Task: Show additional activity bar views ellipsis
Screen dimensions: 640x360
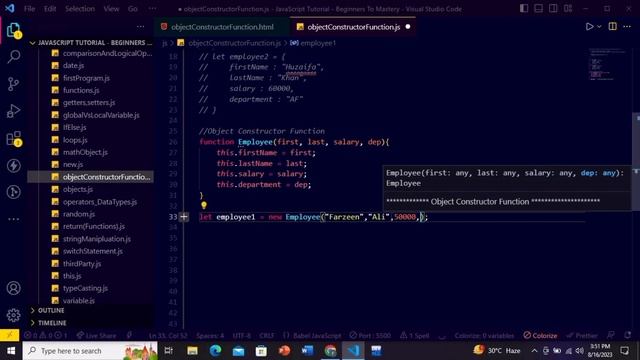Action: (x=13, y=219)
